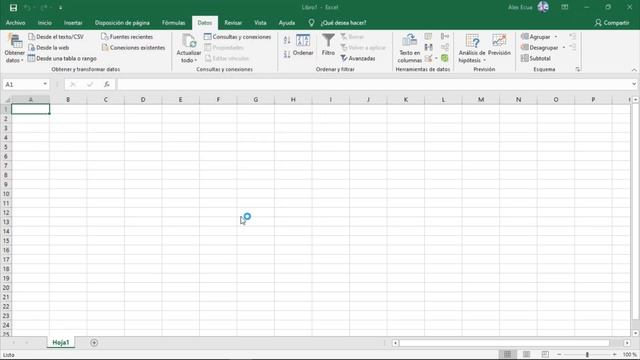Screen dimensions: 640x360
Task: Click the Select All corner triangle
Action: coord(7,100)
